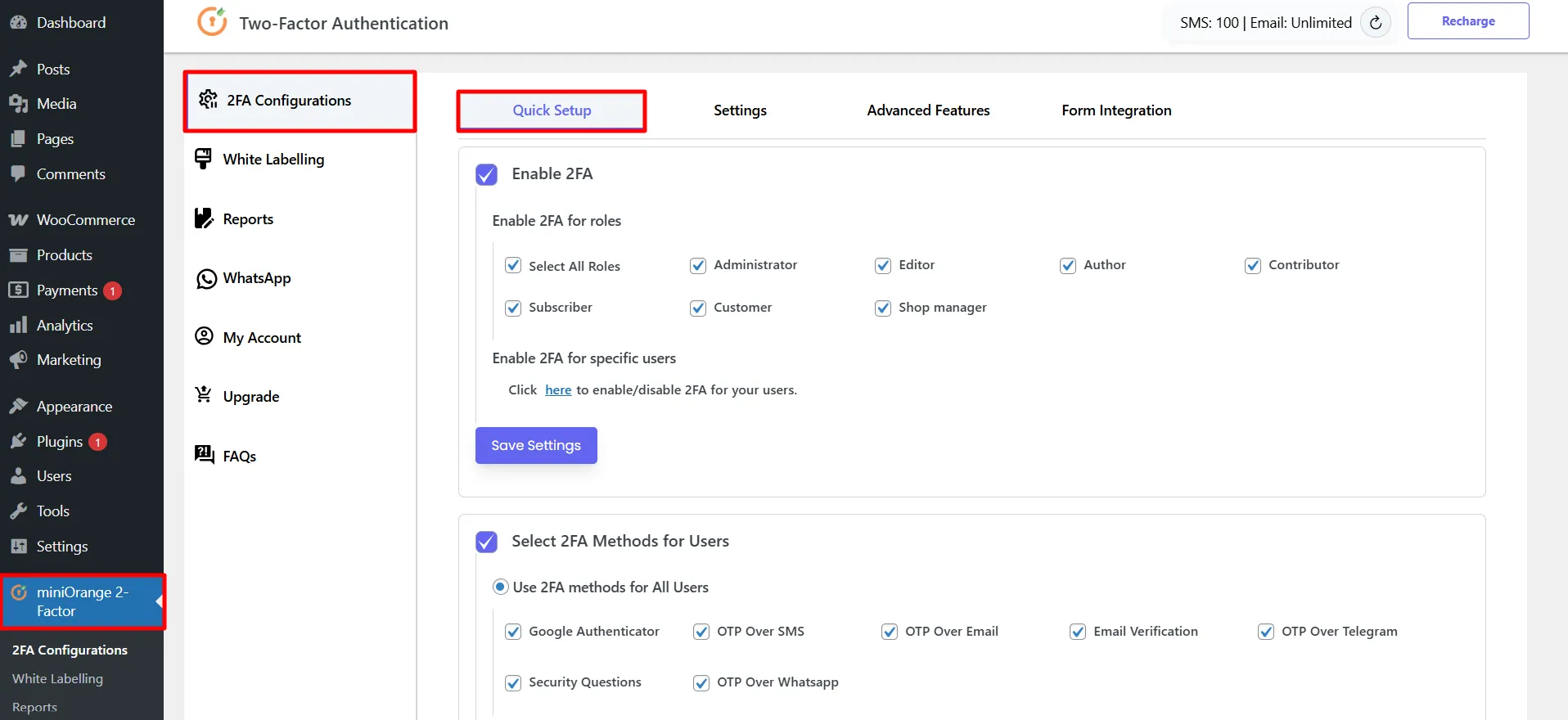Click the Upgrade shopping cart icon
The height and width of the screenshot is (720, 1568).
pyautogui.click(x=203, y=395)
